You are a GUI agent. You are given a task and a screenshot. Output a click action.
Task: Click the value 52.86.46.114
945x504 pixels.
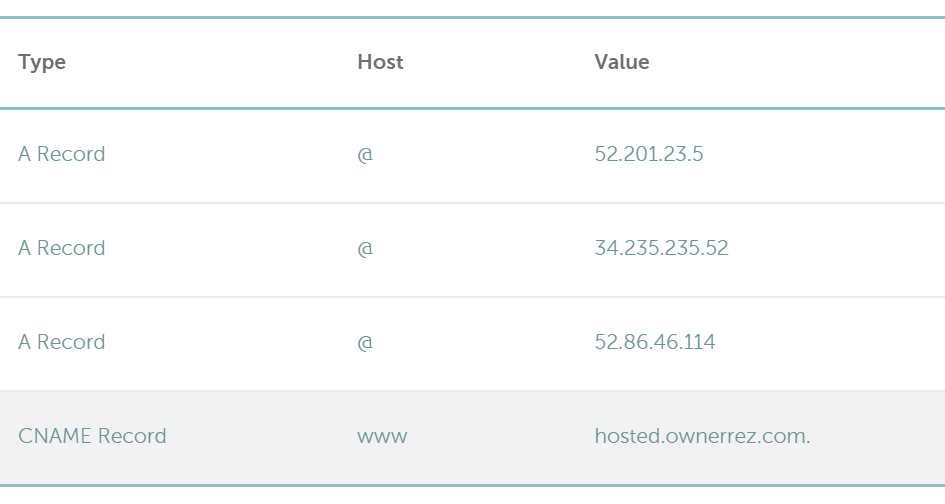[655, 342]
